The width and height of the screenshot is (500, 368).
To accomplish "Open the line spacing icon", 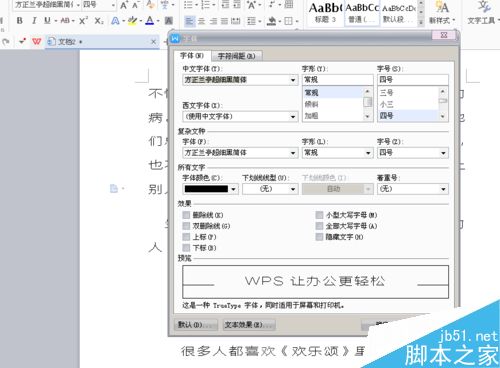I will pos(251,21).
